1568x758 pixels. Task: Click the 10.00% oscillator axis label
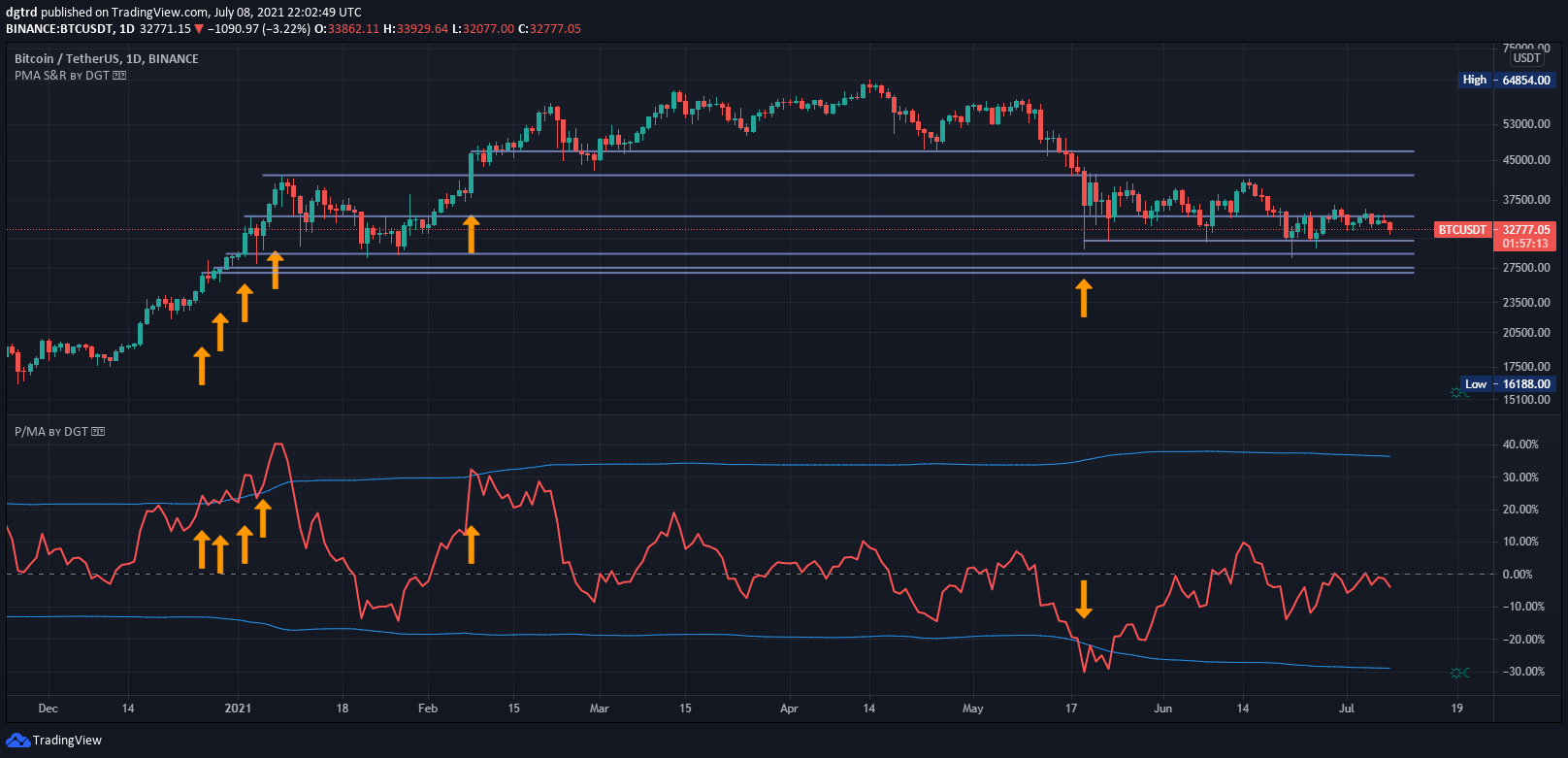point(1520,542)
